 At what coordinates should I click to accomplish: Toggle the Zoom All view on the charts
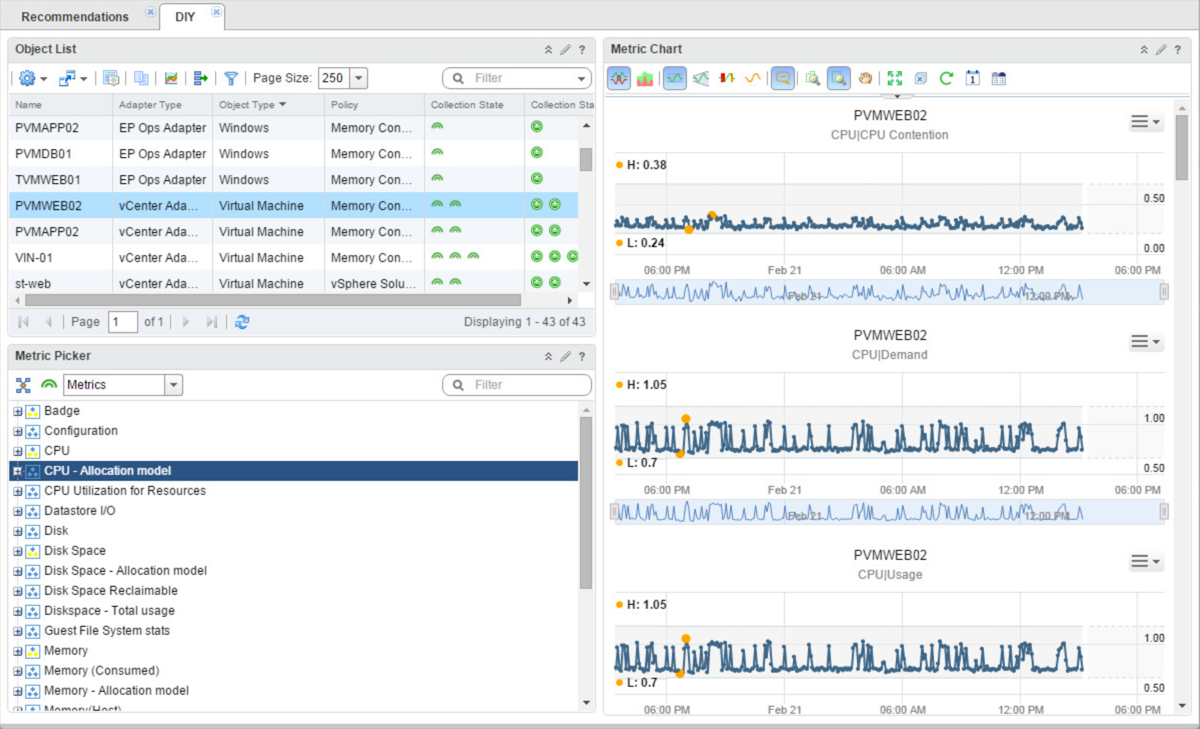click(x=895, y=77)
